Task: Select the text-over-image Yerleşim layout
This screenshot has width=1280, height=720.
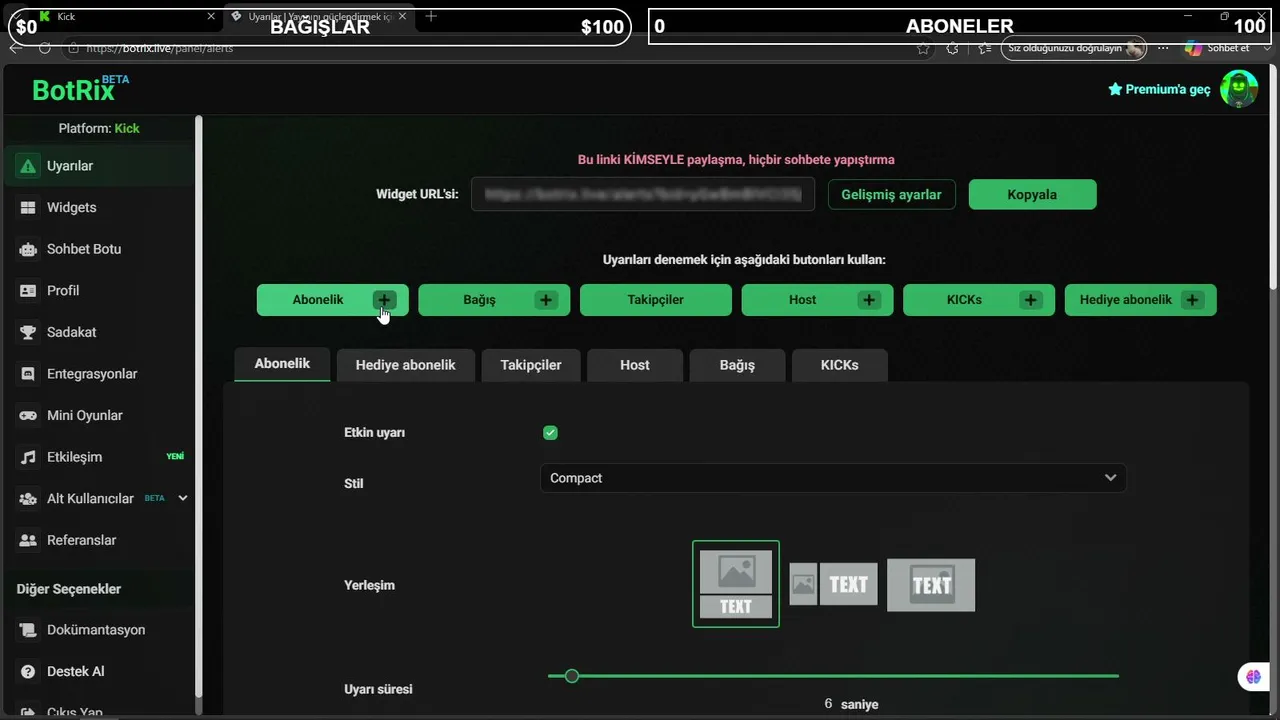Action: pos(931,585)
